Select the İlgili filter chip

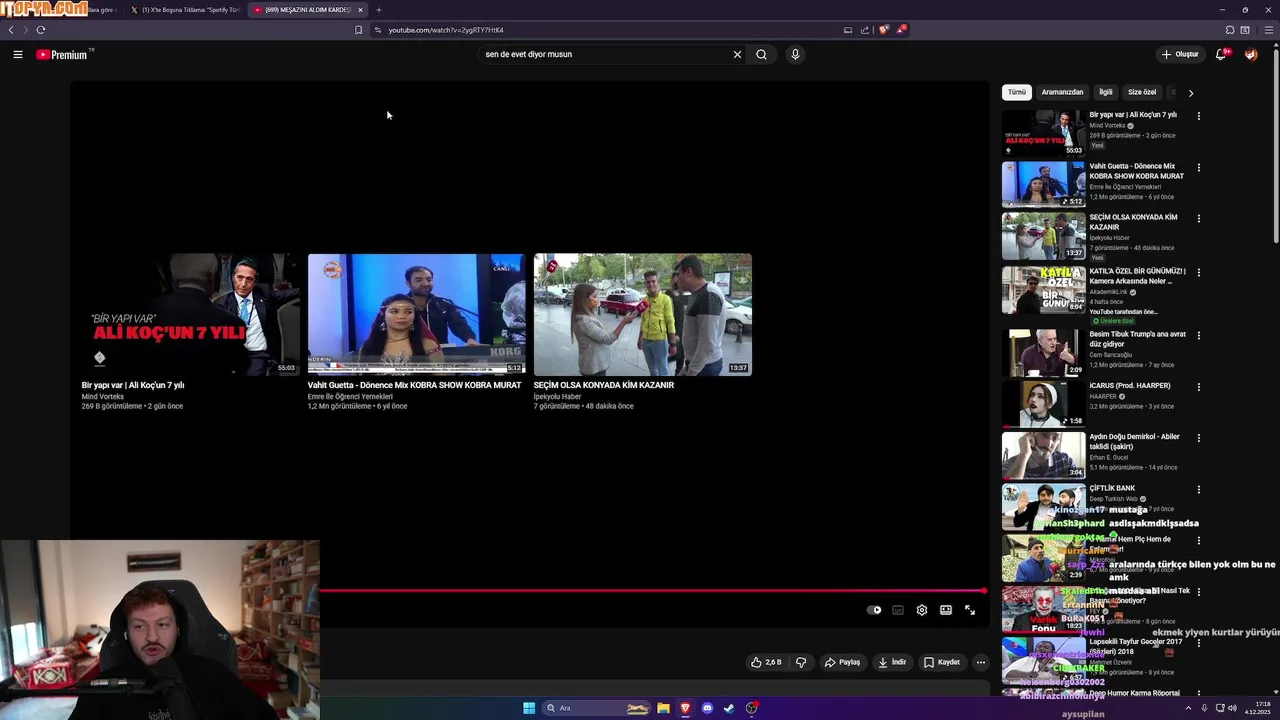(1106, 92)
